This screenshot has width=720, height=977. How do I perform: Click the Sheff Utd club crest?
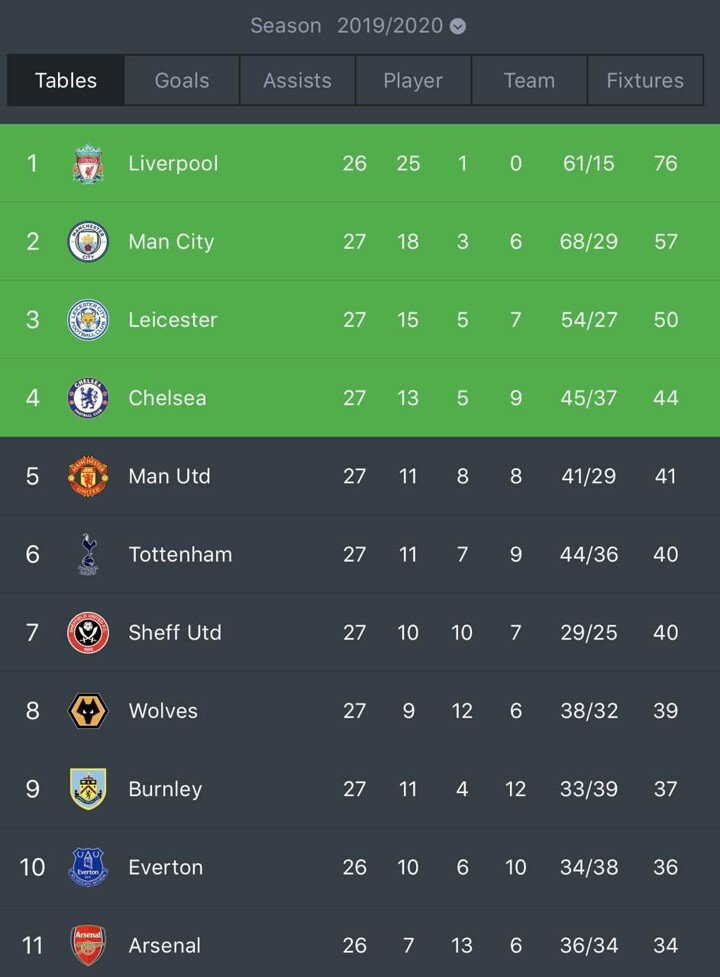[x=88, y=632]
